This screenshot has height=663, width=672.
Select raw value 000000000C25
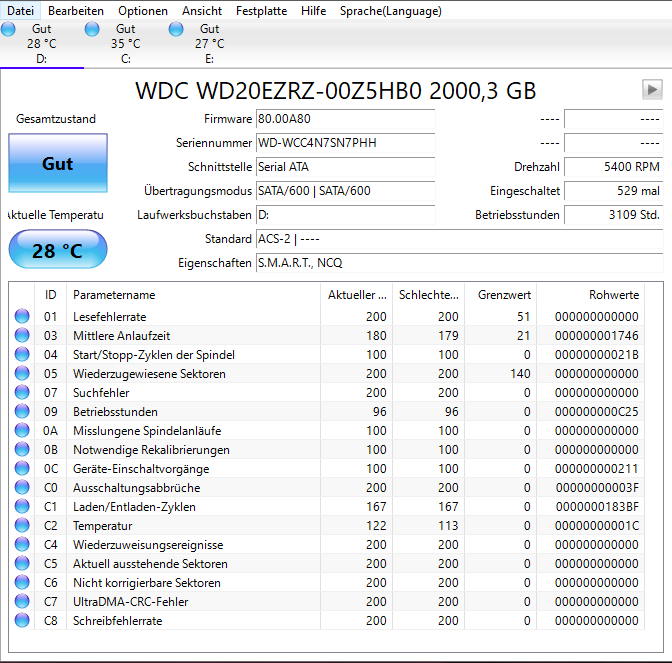tap(597, 412)
